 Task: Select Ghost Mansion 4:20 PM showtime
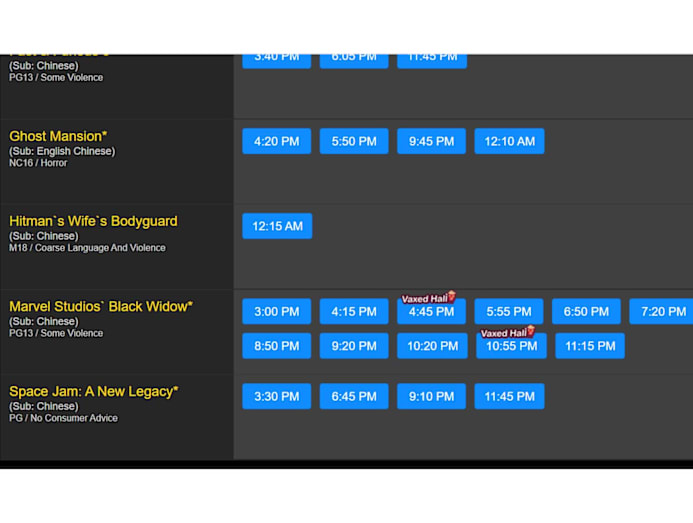click(276, 141)
